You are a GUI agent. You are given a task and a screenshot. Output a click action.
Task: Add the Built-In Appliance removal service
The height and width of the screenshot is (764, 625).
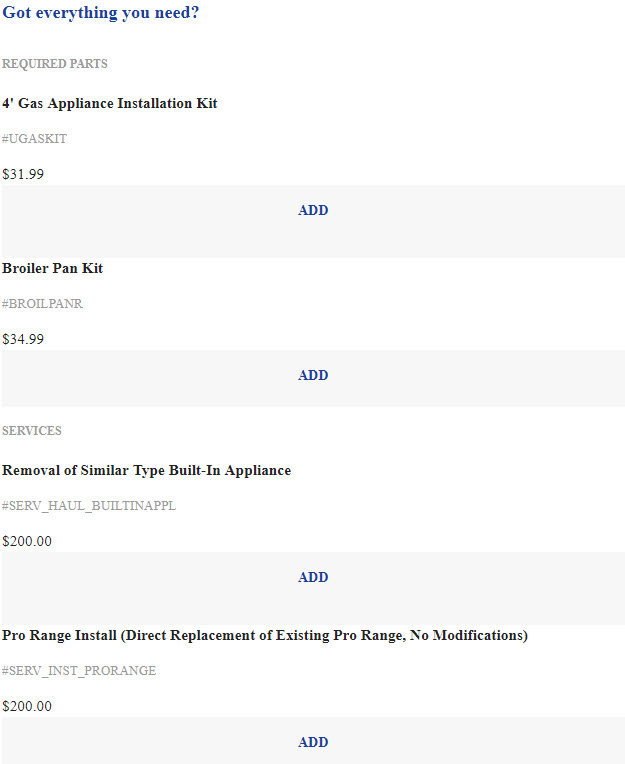tap(313, 578)
